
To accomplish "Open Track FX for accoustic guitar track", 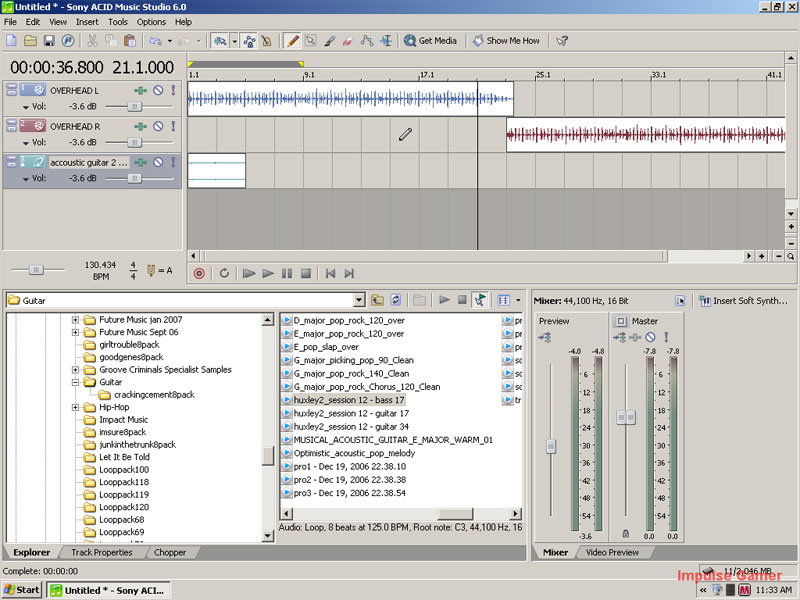I will pos(140,162).
